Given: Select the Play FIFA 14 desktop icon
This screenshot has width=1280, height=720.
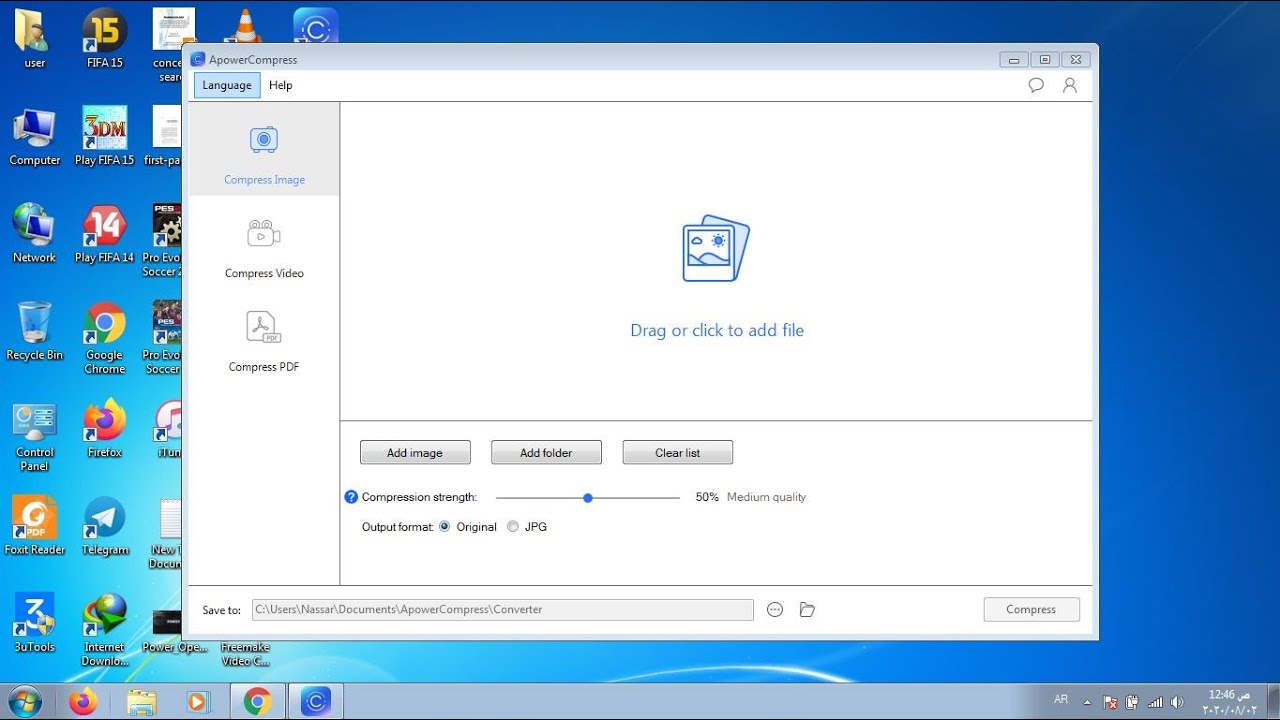Looking at the screenshot, I should (x=104, y=233).
